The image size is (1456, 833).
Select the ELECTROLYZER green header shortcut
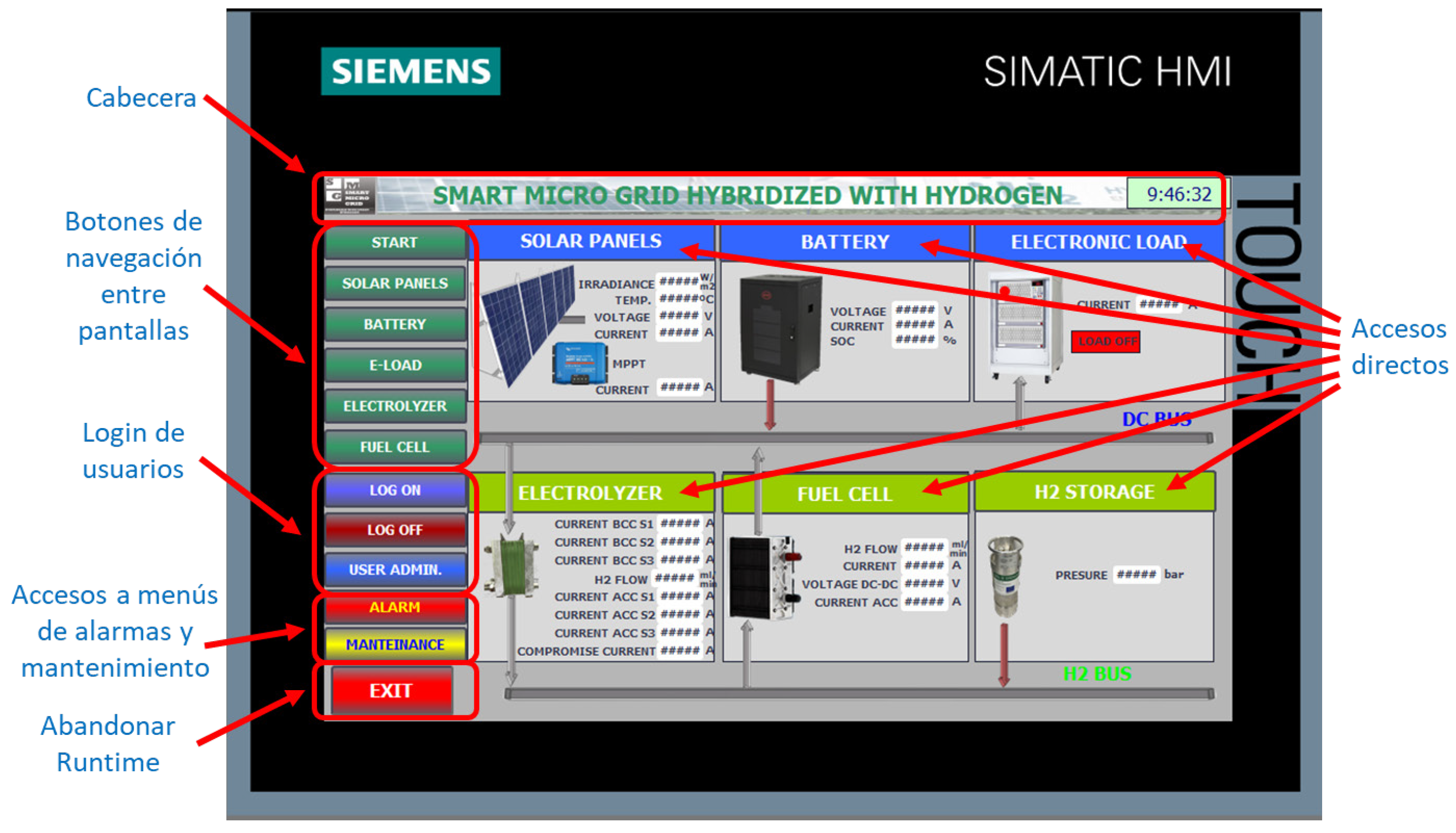590,493
